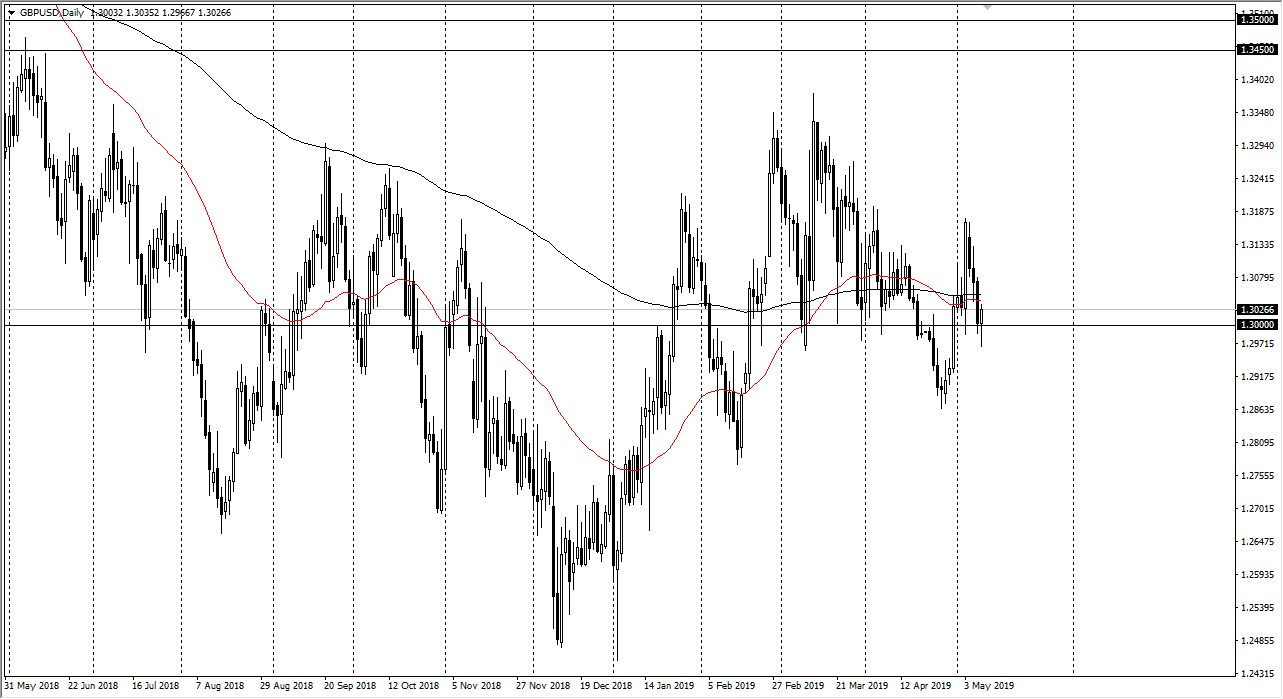Click the current price tag 1.30266
1283x699 pixels.
[x=1256, y=310]
